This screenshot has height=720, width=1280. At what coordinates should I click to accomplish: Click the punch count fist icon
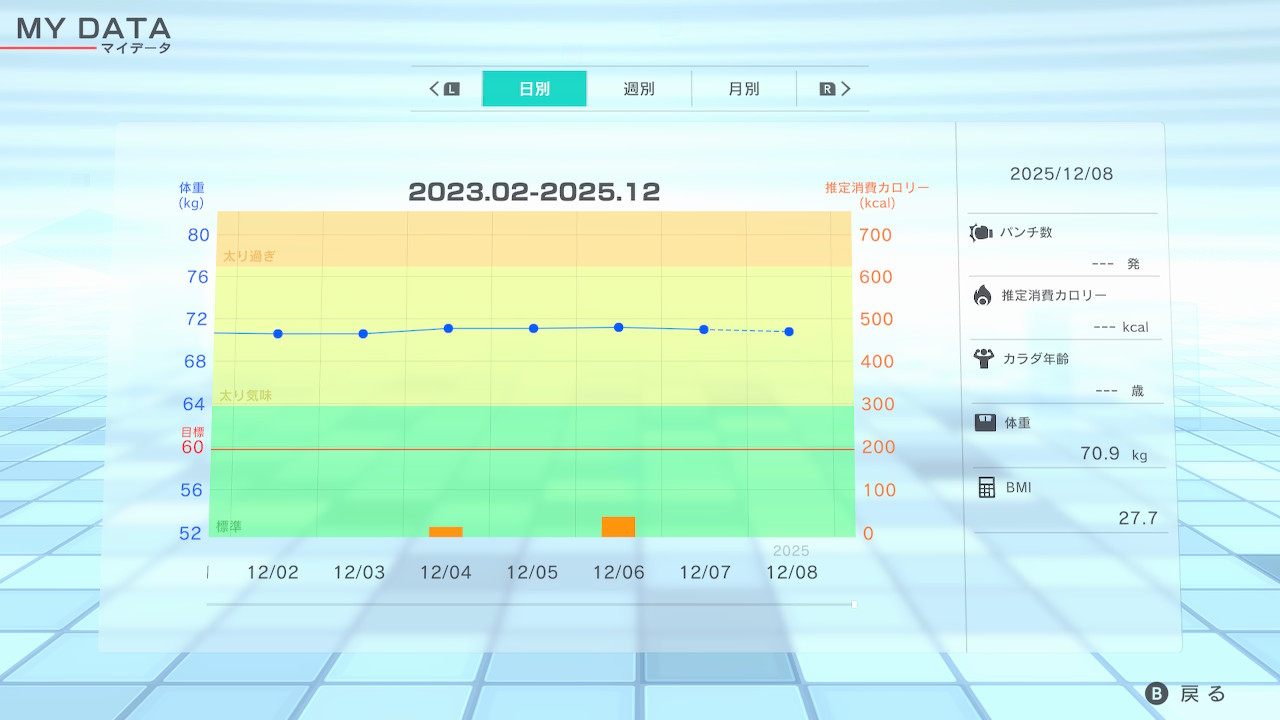980,233
